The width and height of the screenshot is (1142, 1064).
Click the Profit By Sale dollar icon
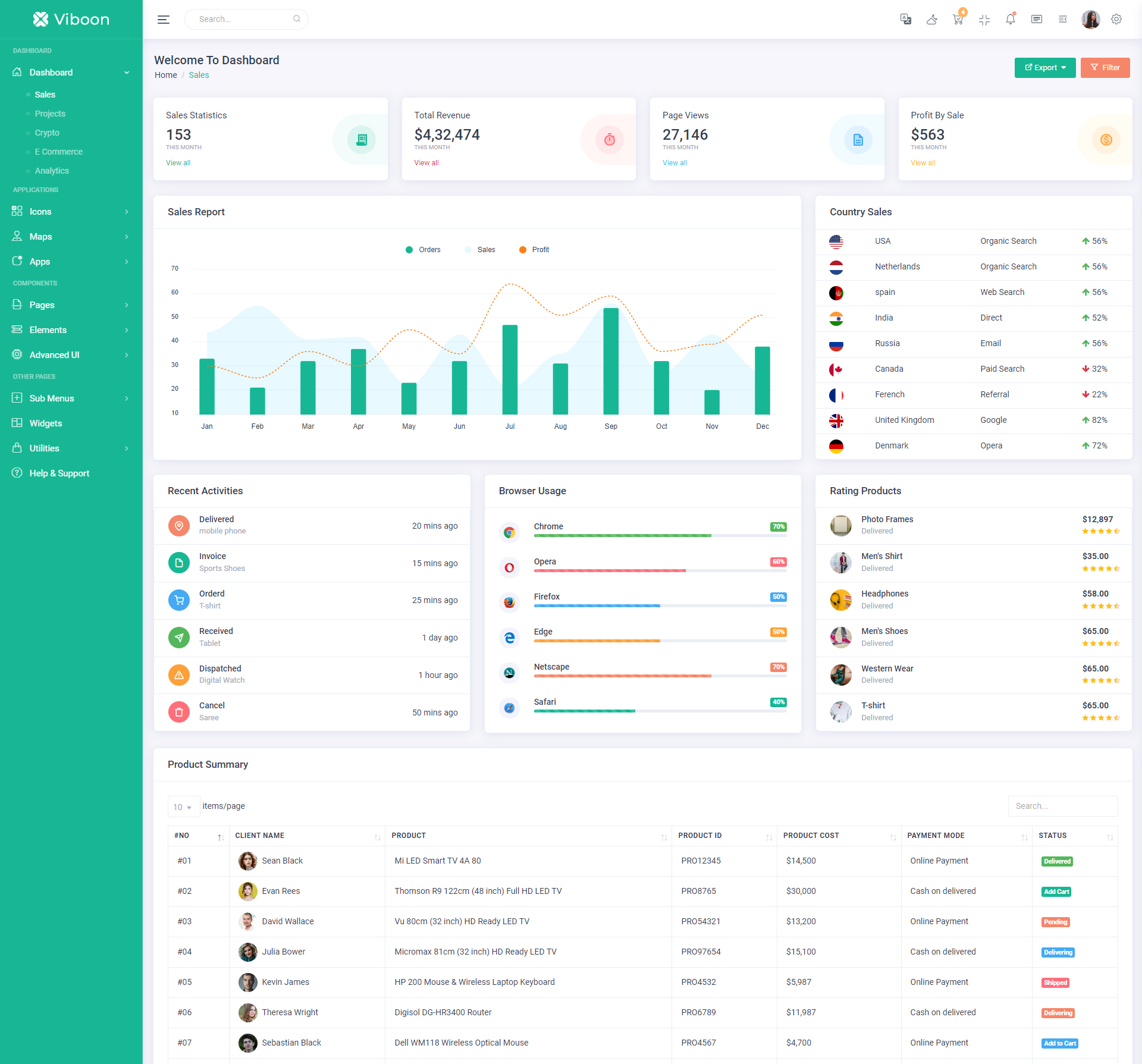click(x=1106, y=140)
